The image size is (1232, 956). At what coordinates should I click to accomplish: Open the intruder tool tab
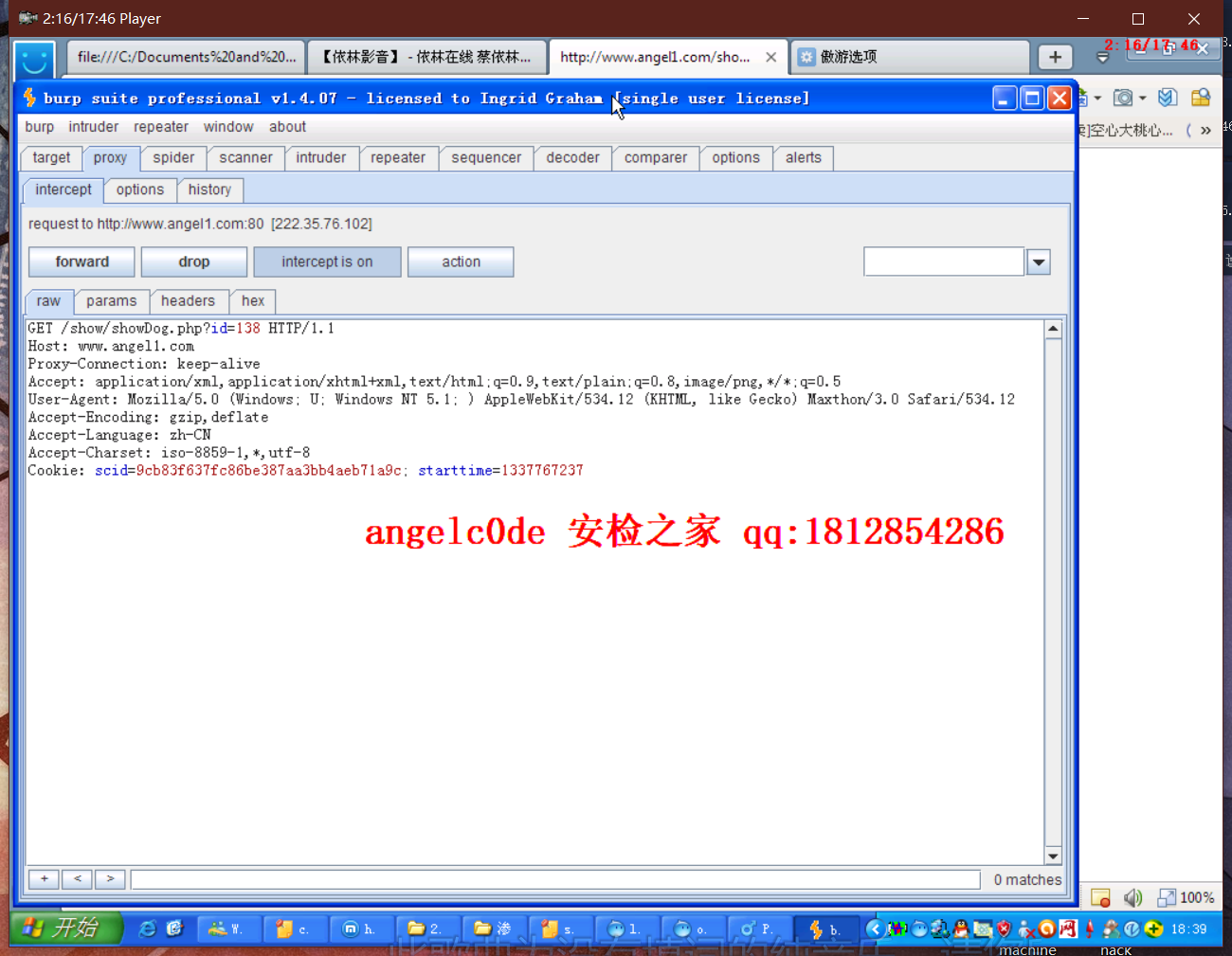point(320,158)
